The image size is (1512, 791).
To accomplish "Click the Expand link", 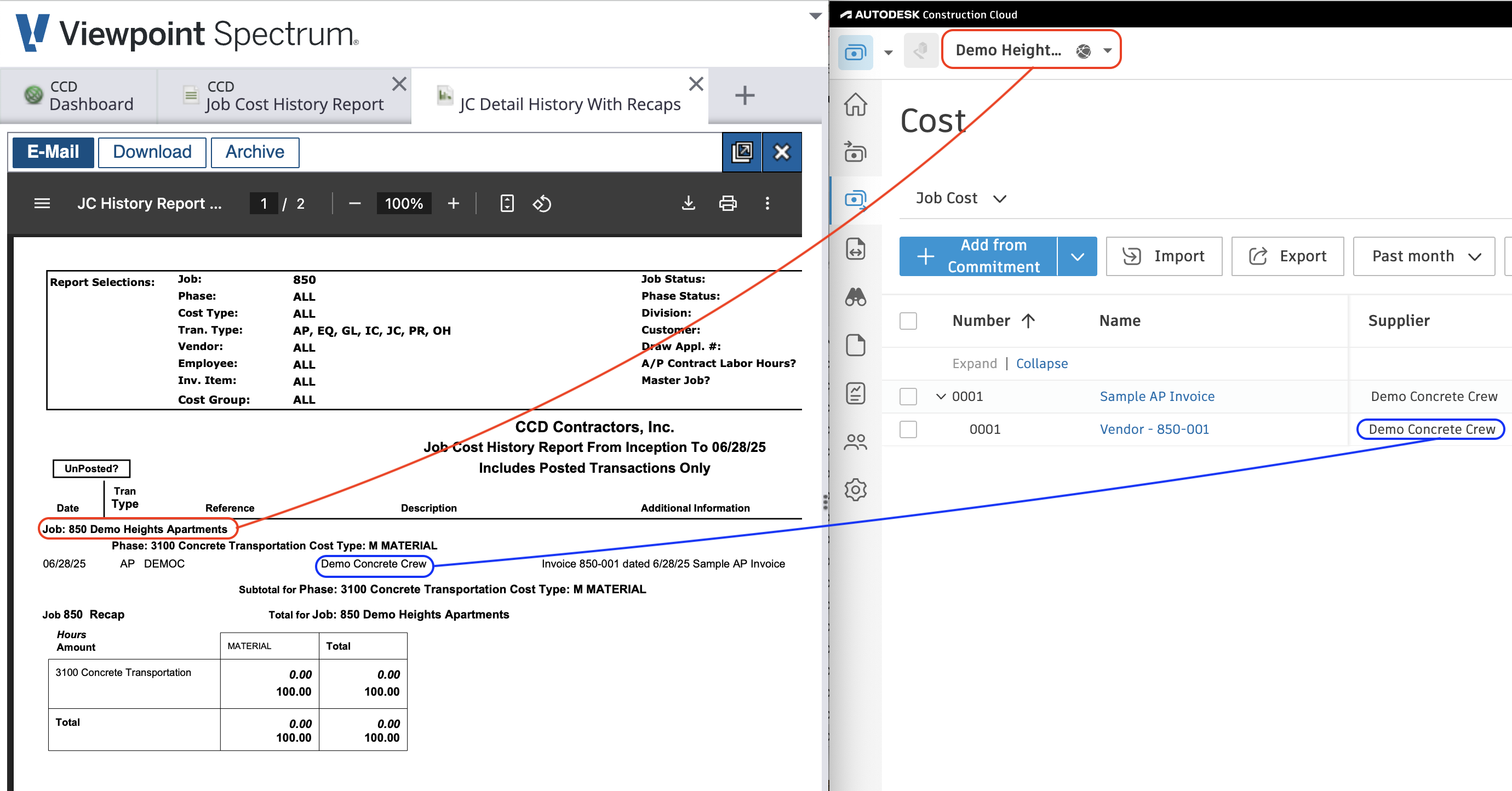I will point(975,364).
